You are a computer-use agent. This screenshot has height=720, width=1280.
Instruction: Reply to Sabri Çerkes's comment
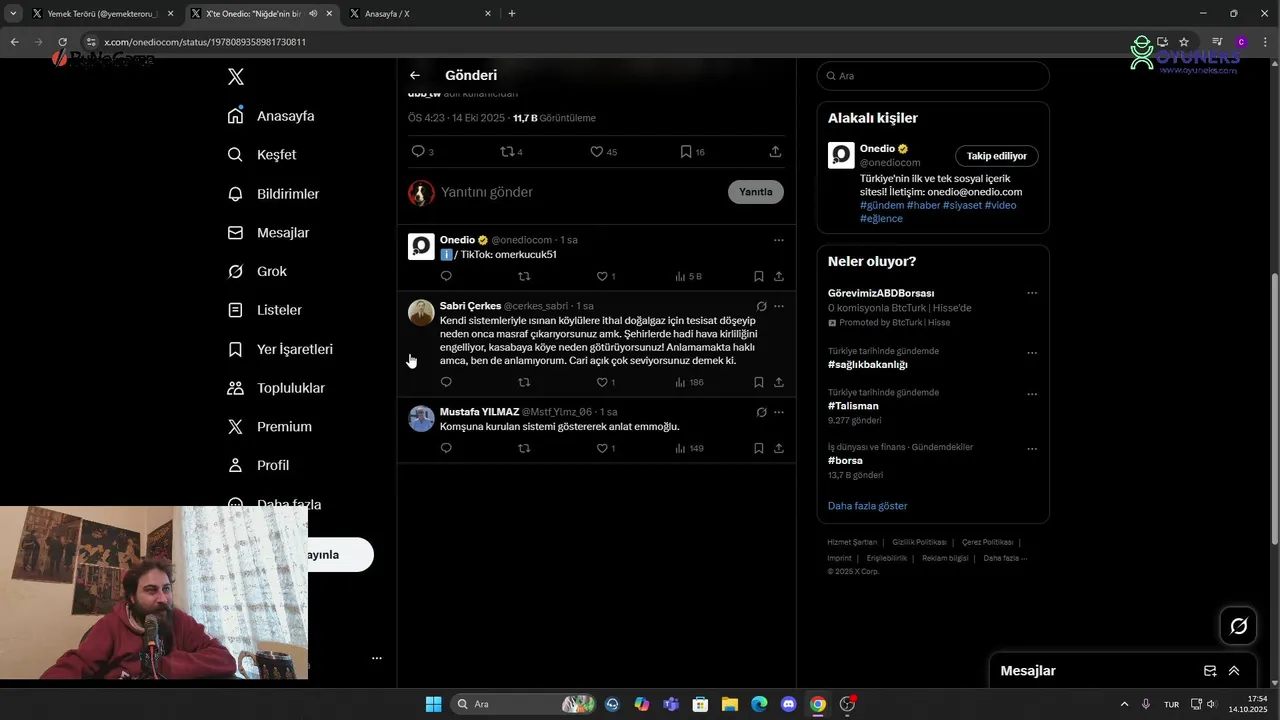coord(446,382)
